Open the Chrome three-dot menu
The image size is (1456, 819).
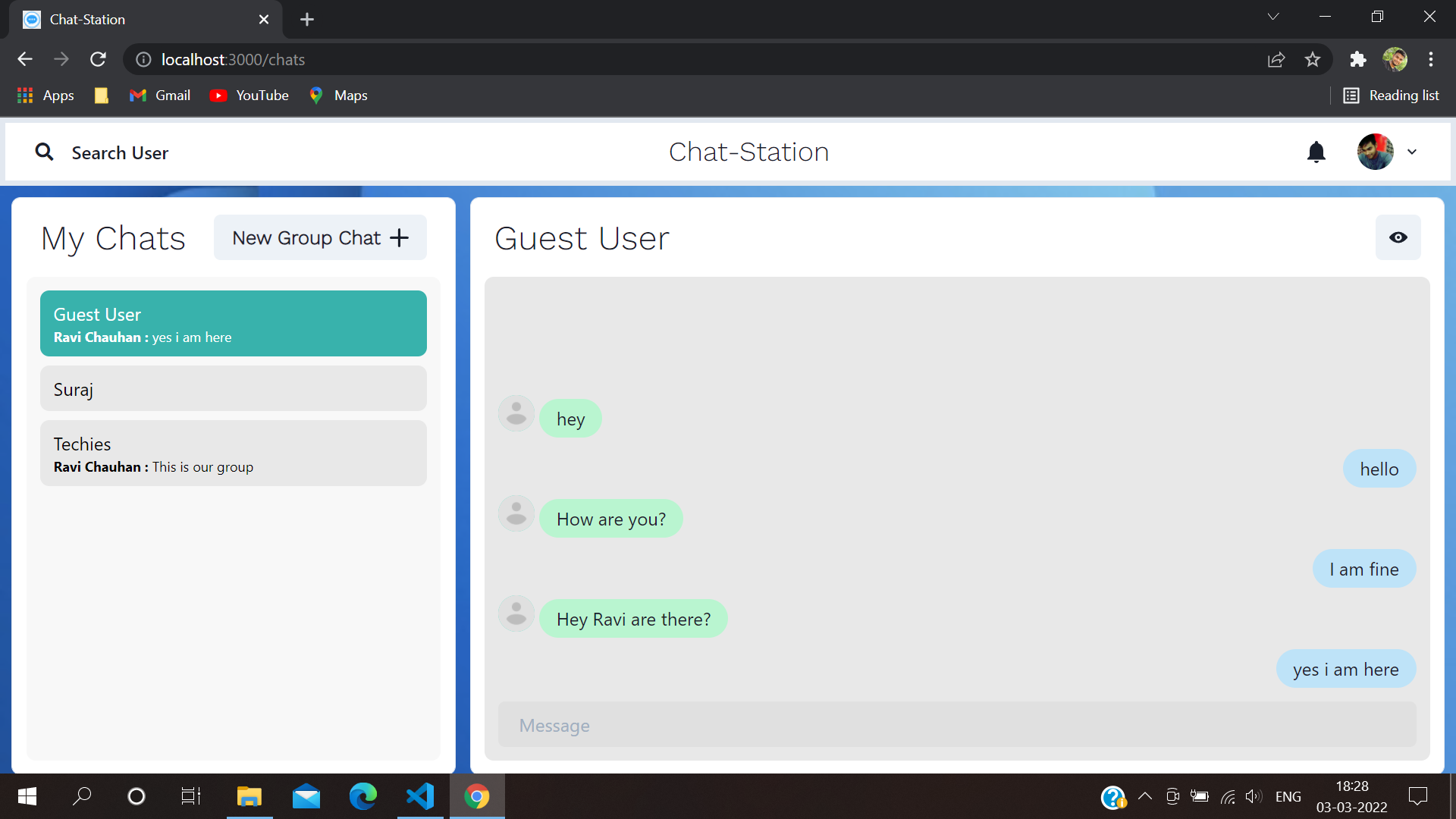click(x=1432, y=59)
